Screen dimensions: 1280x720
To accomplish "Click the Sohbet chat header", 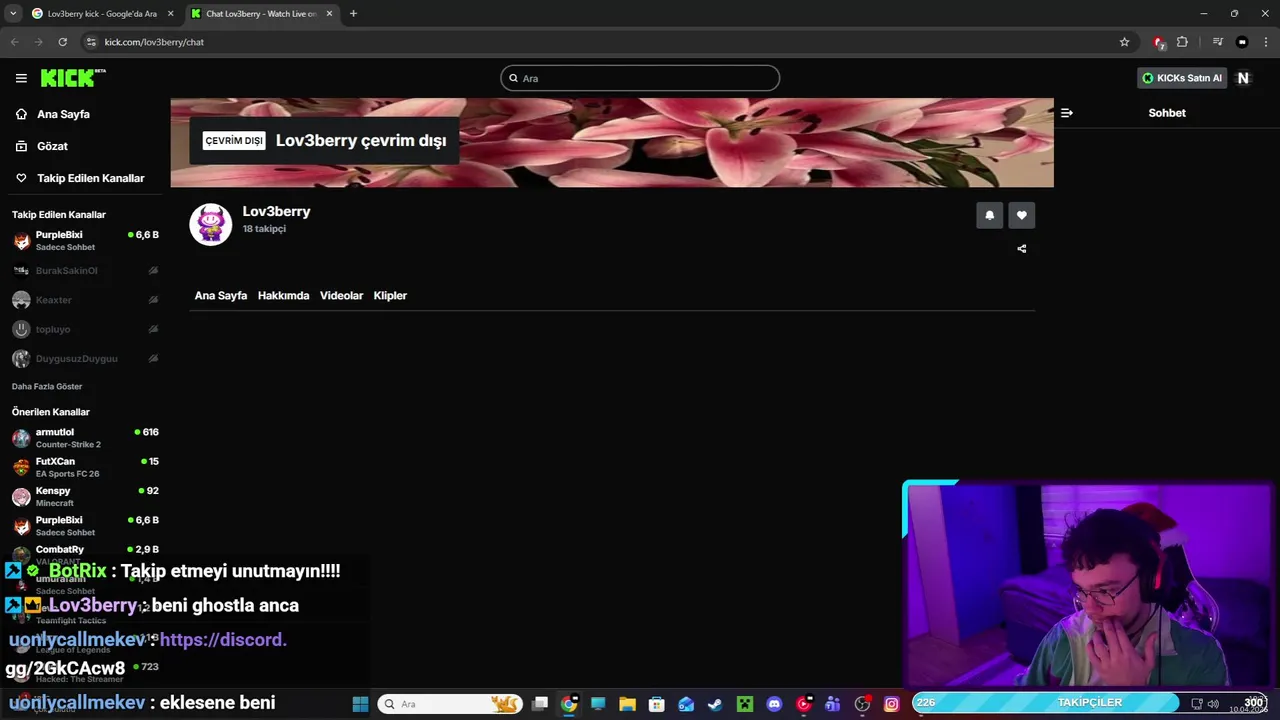I will [1167, 113].
